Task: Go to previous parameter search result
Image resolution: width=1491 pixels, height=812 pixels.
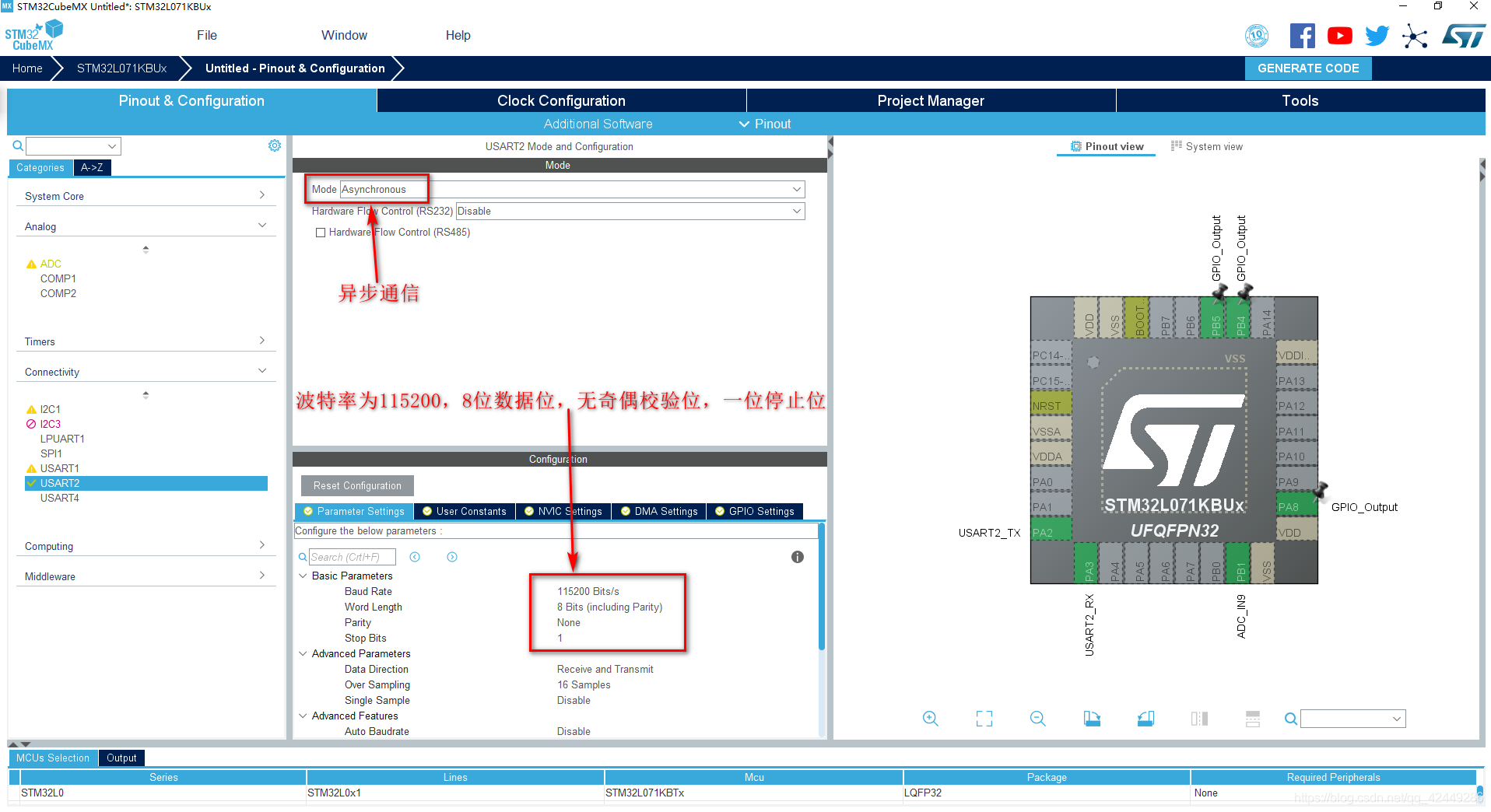Action: coord(415,557)
